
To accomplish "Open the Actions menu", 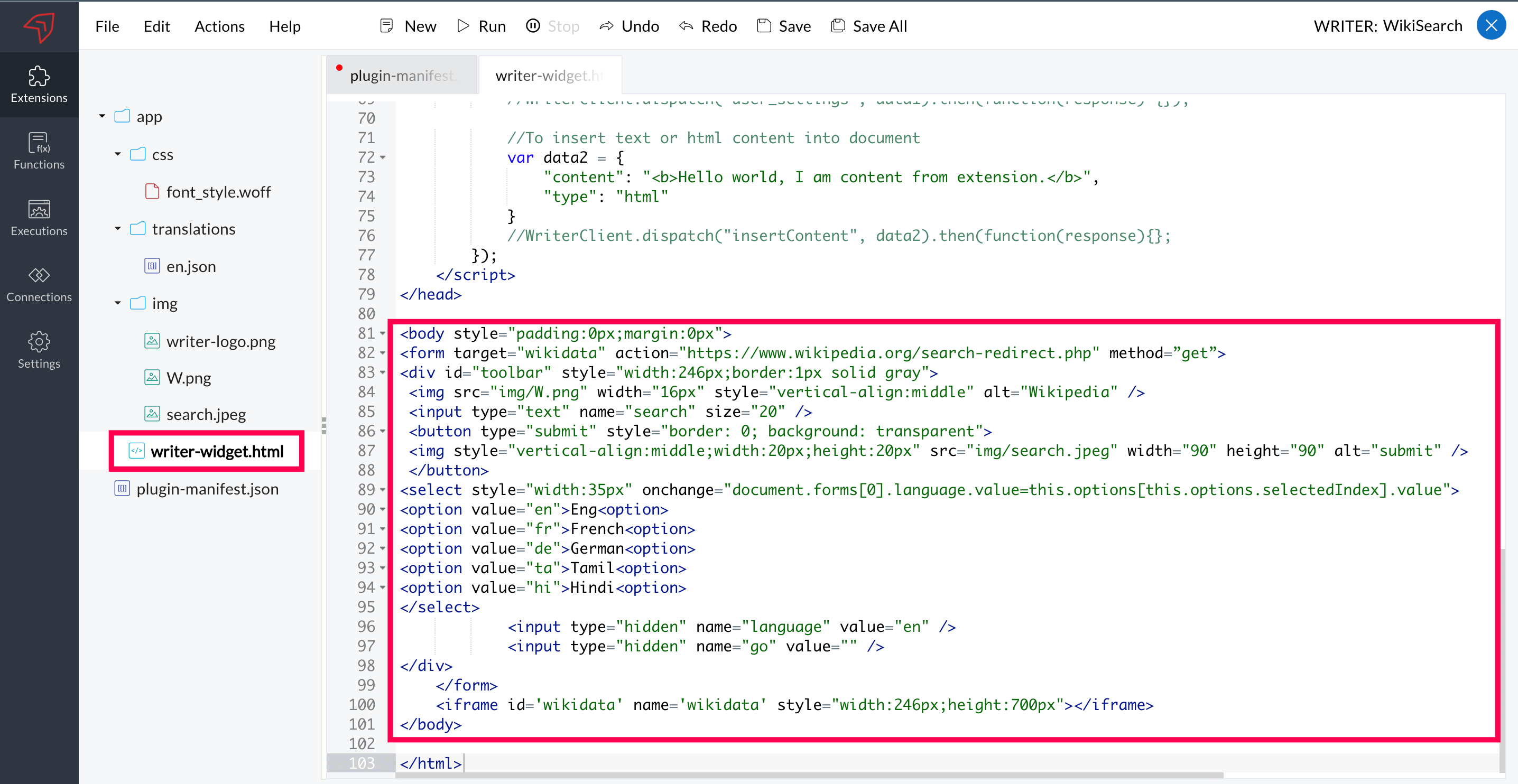I will [219, 26].
